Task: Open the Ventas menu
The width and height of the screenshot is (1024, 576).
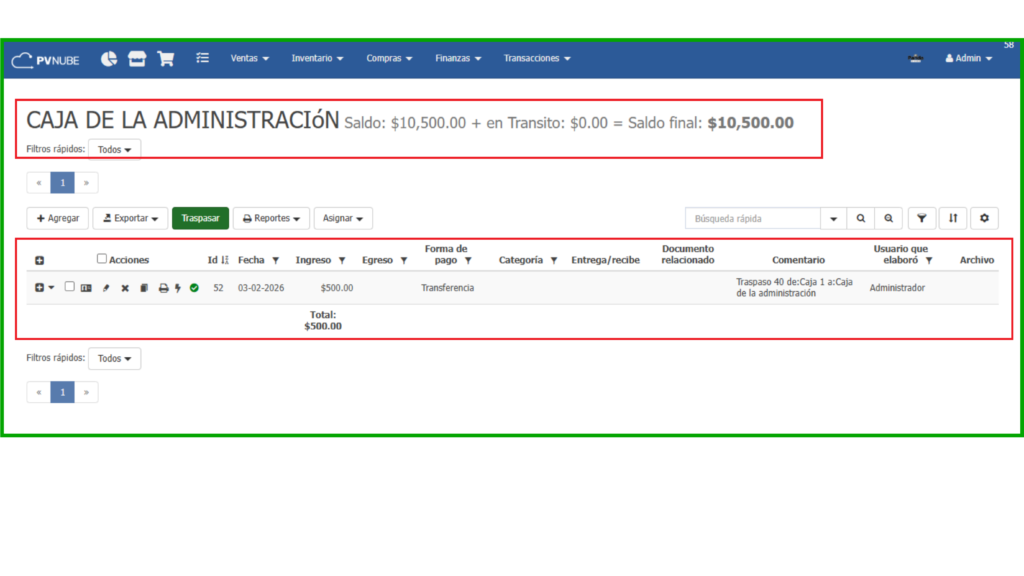Action: [x=249, y=59]
